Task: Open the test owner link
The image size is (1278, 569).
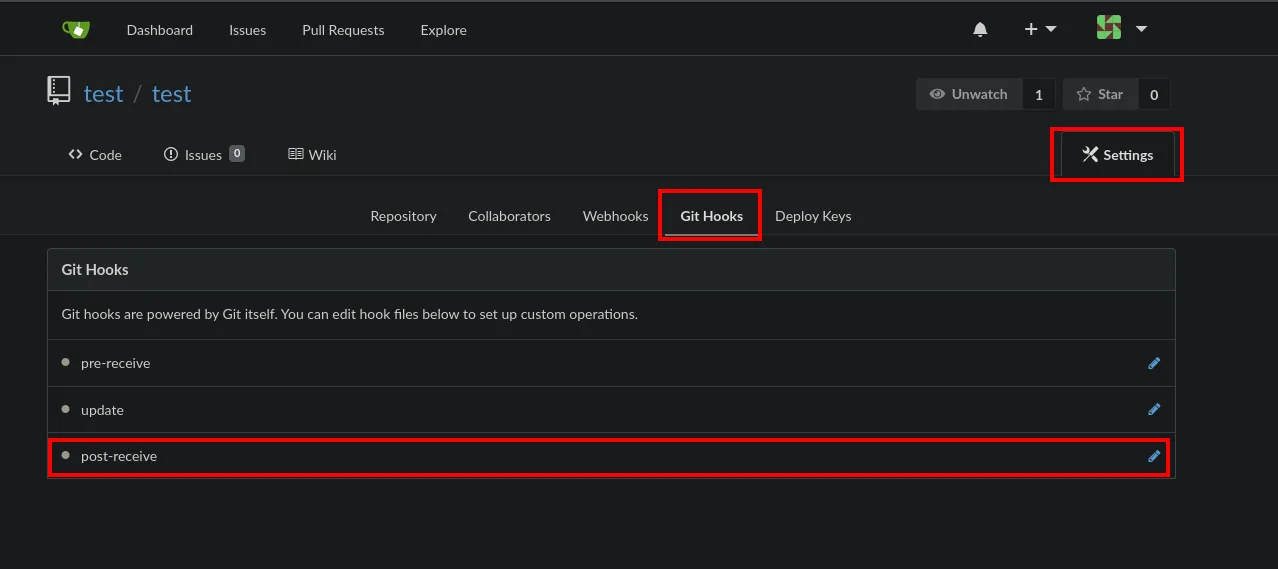Action: (103, 94)
